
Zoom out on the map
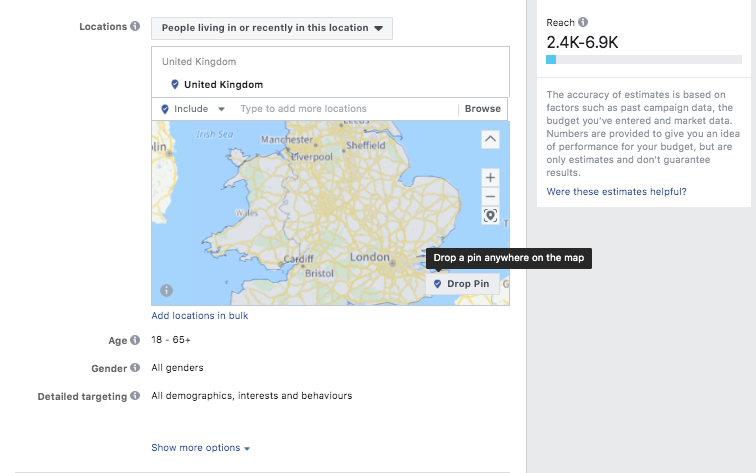(x=490, y=196)
